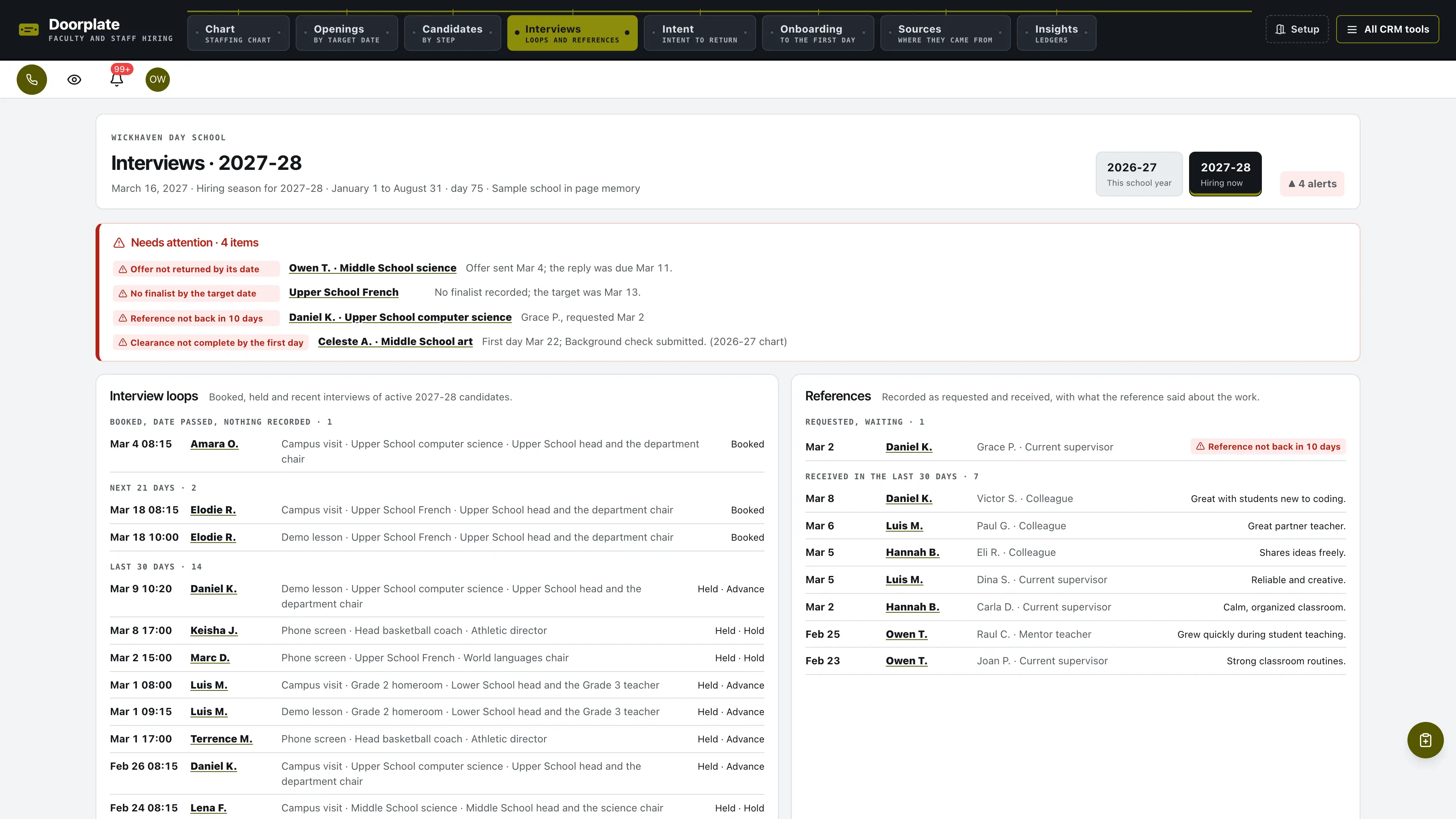The height and width of the screenshot is (819, 1456).
Task: Open Luis M. on the Paul G. reference row
Action: click(x=904, y=526)
